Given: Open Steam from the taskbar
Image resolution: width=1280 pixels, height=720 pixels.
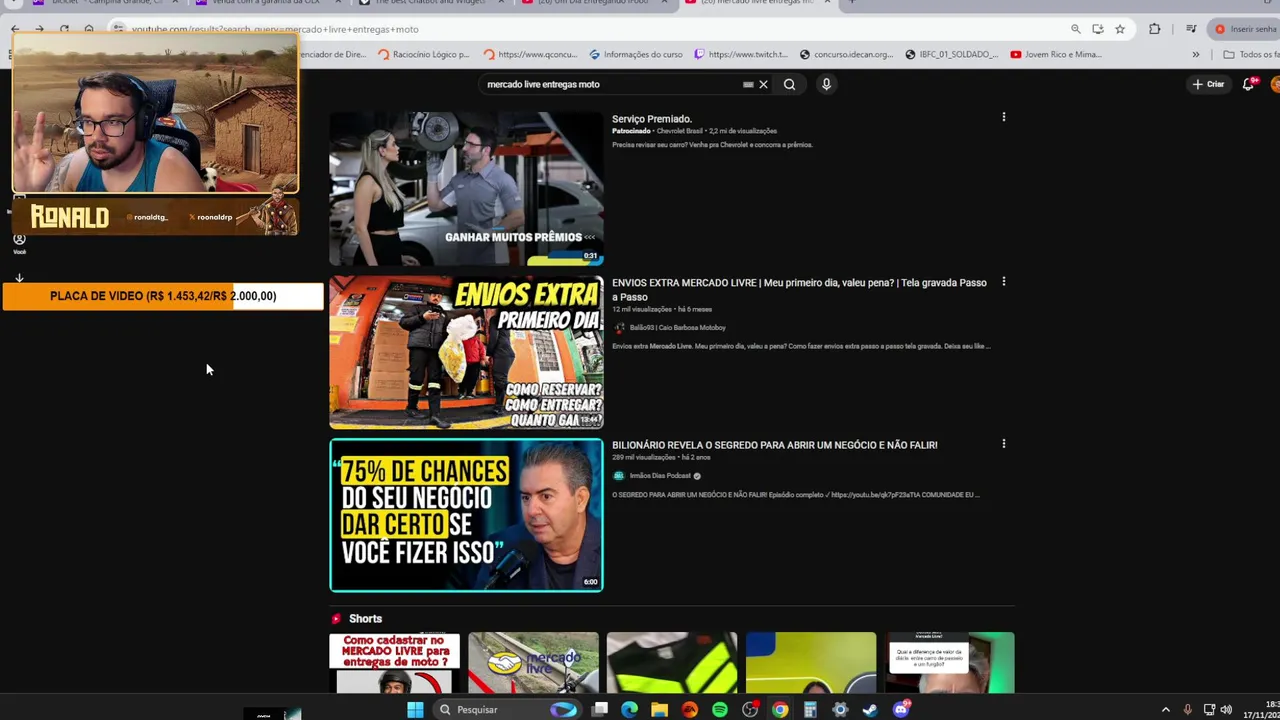Looking at the screenshot, I should [x=870, y=709].
